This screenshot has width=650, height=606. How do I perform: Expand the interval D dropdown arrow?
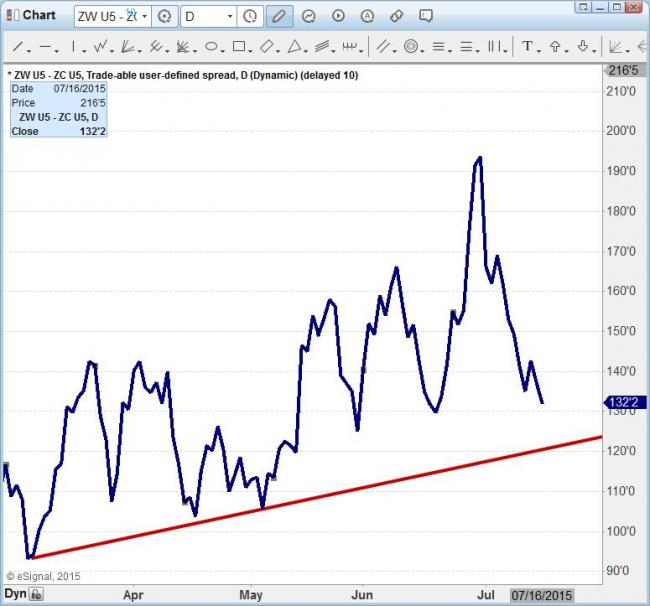230,17
